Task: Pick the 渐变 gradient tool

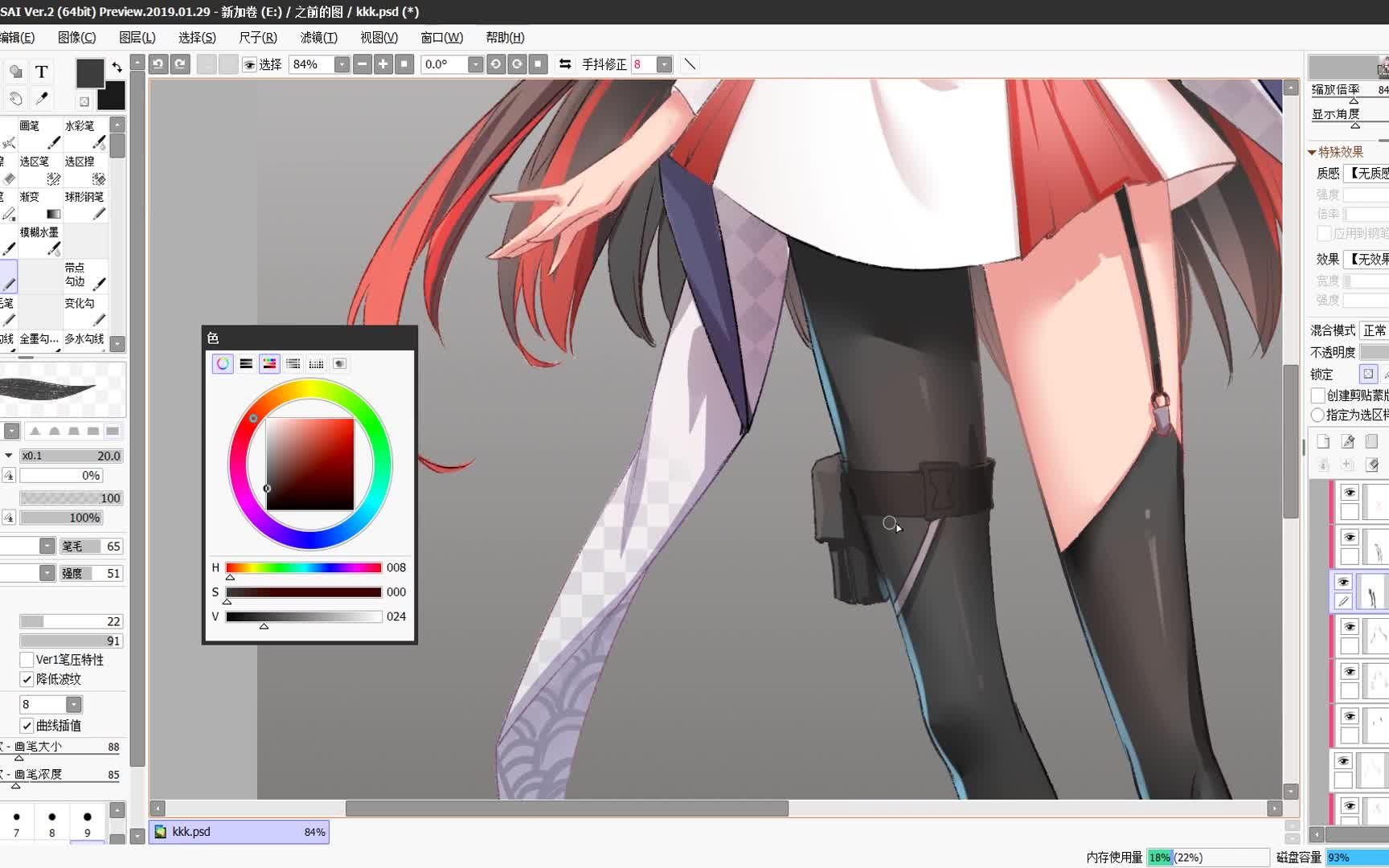Action: point(40,205)
